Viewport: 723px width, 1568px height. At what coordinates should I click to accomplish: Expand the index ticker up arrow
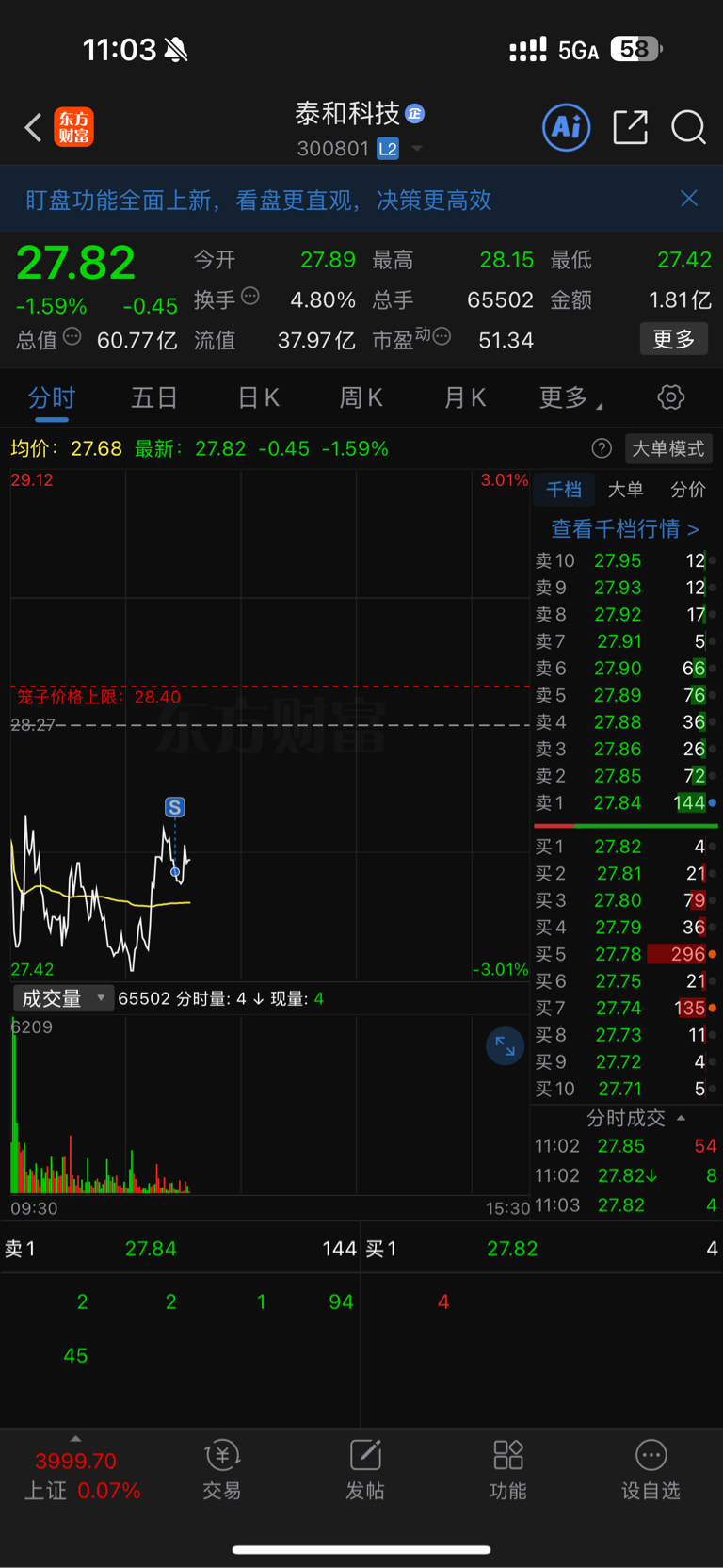(x=75, y=1438)
